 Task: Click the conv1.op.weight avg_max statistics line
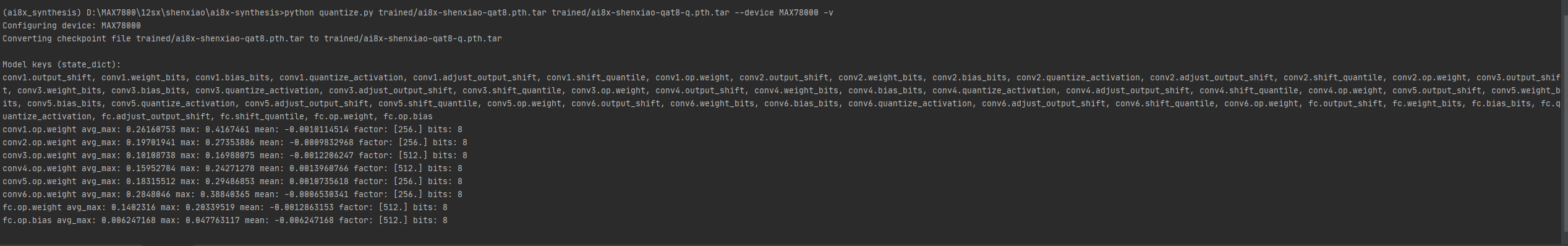[232, 129]
